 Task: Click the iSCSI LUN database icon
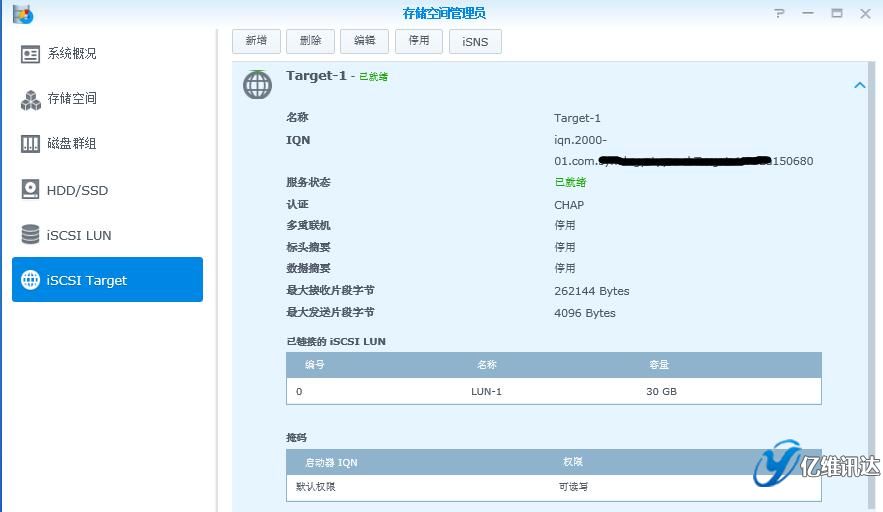30,235
